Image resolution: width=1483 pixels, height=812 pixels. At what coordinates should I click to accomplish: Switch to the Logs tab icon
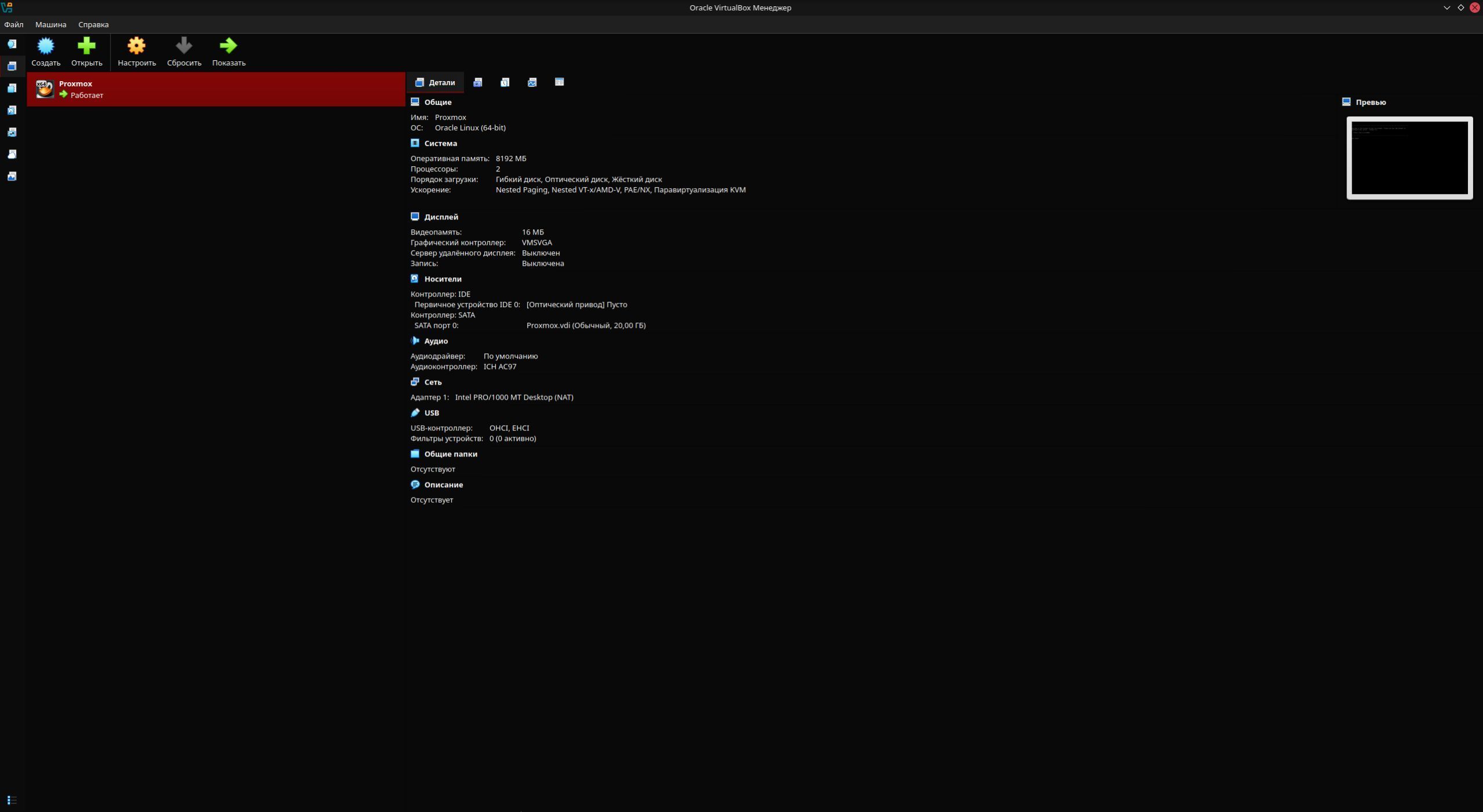(x=505, y=82)
